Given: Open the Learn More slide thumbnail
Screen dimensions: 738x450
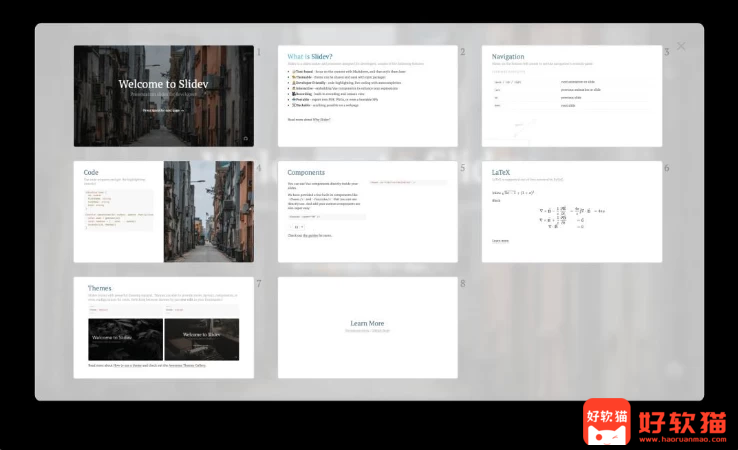Looking at the screenshot, I should point(368,328).
